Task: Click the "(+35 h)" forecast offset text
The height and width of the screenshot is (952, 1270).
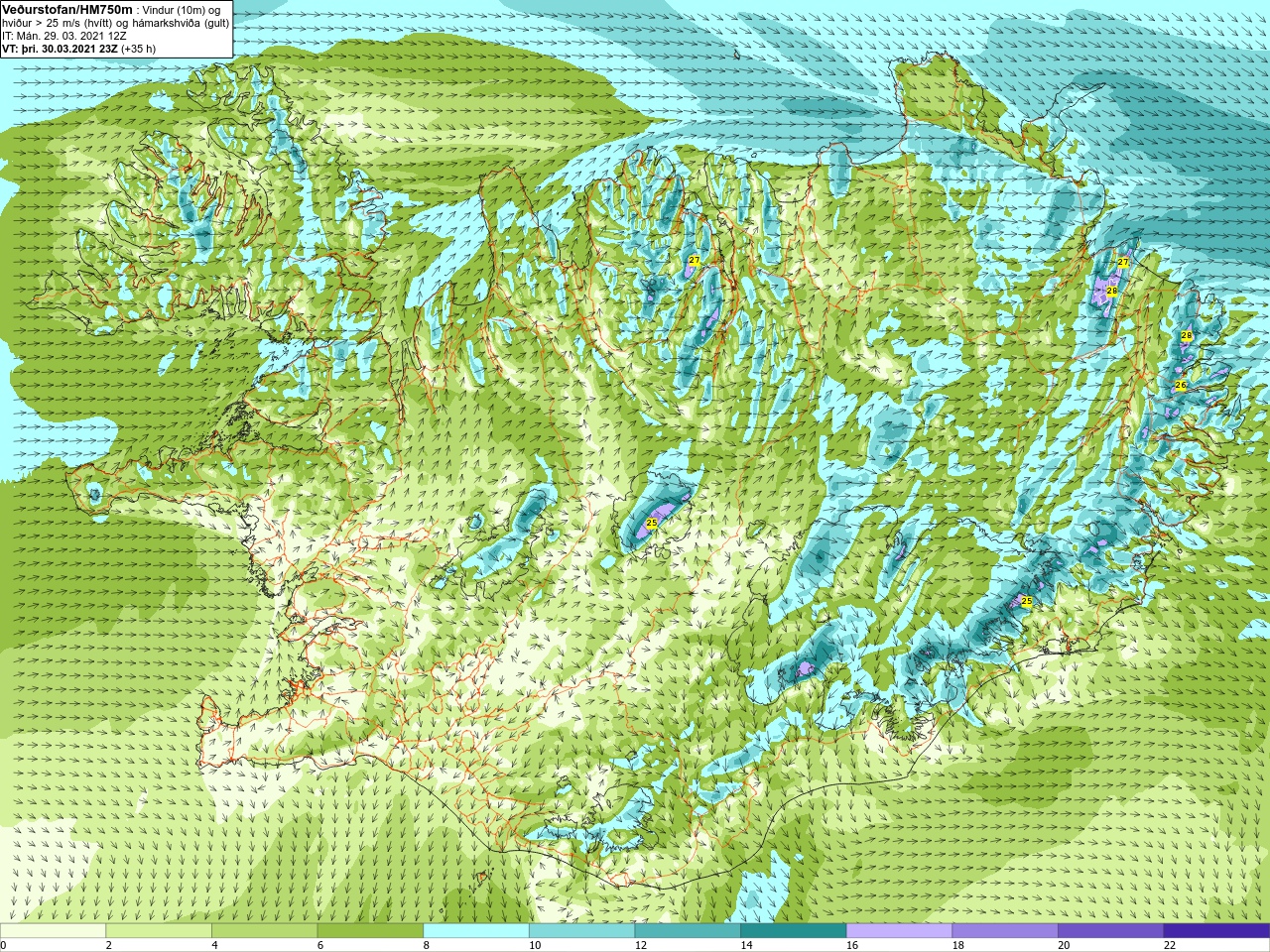Action: tap(138, 49)
